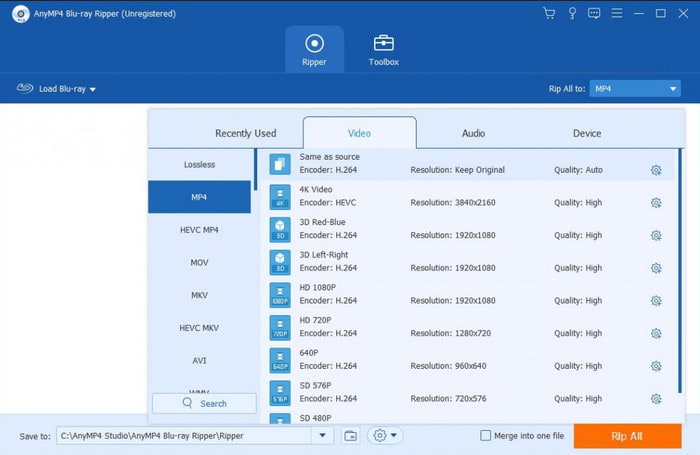This screenshot has width=700, height=455.
Task: Switch to the Ripper tab
Action: 314,50
